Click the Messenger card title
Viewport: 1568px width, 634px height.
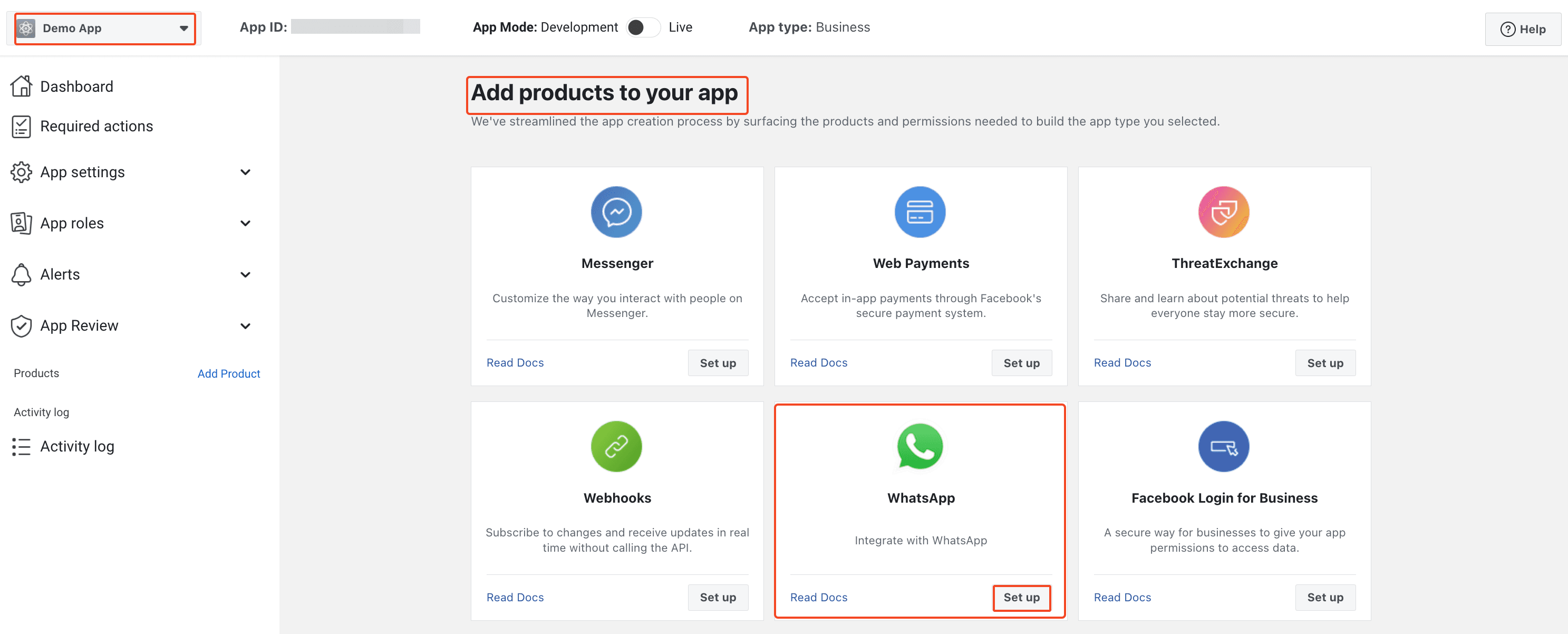617,264
